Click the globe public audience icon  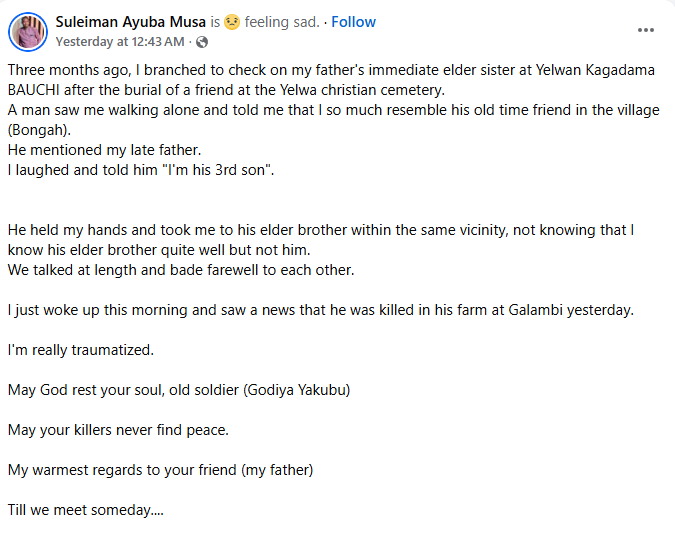tap(203, 42)
